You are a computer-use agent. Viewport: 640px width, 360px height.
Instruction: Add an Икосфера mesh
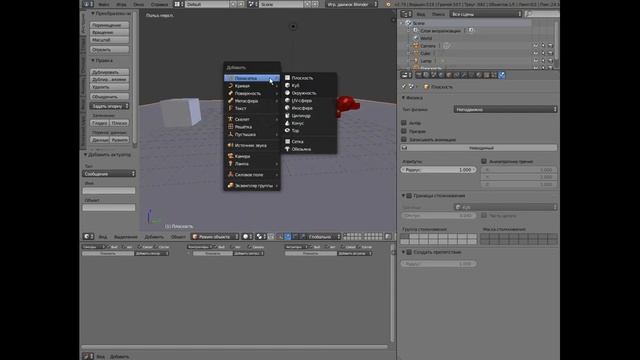(x=310, y=108)
